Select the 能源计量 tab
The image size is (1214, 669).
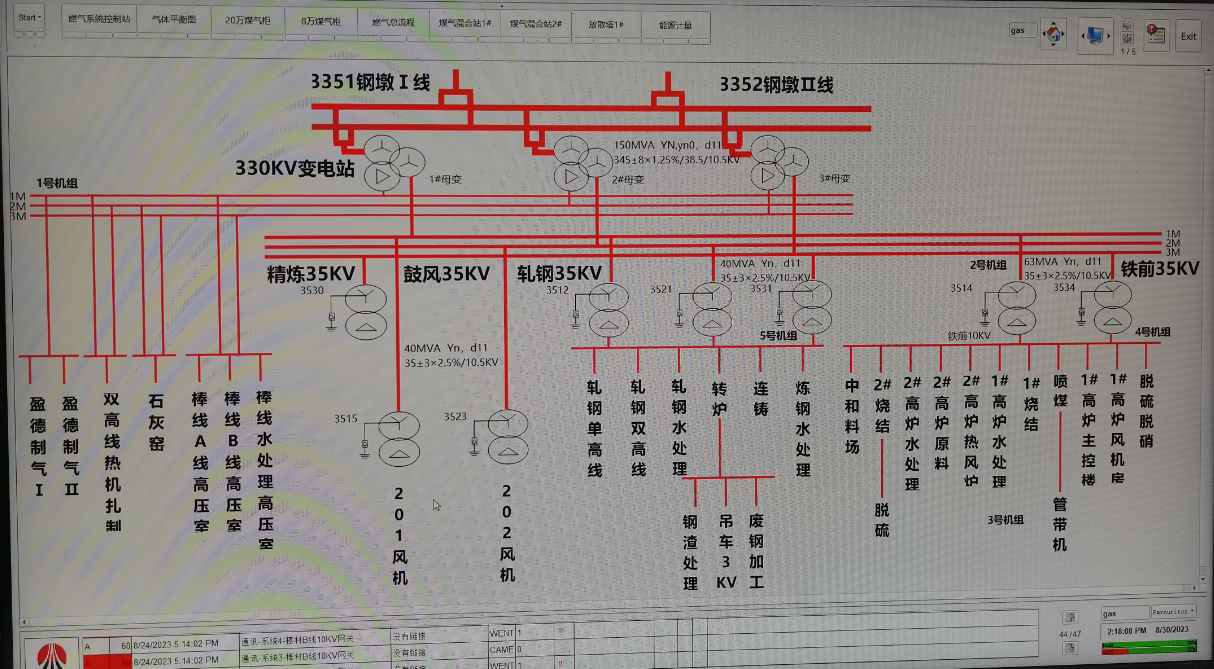(x=675, y=23)
